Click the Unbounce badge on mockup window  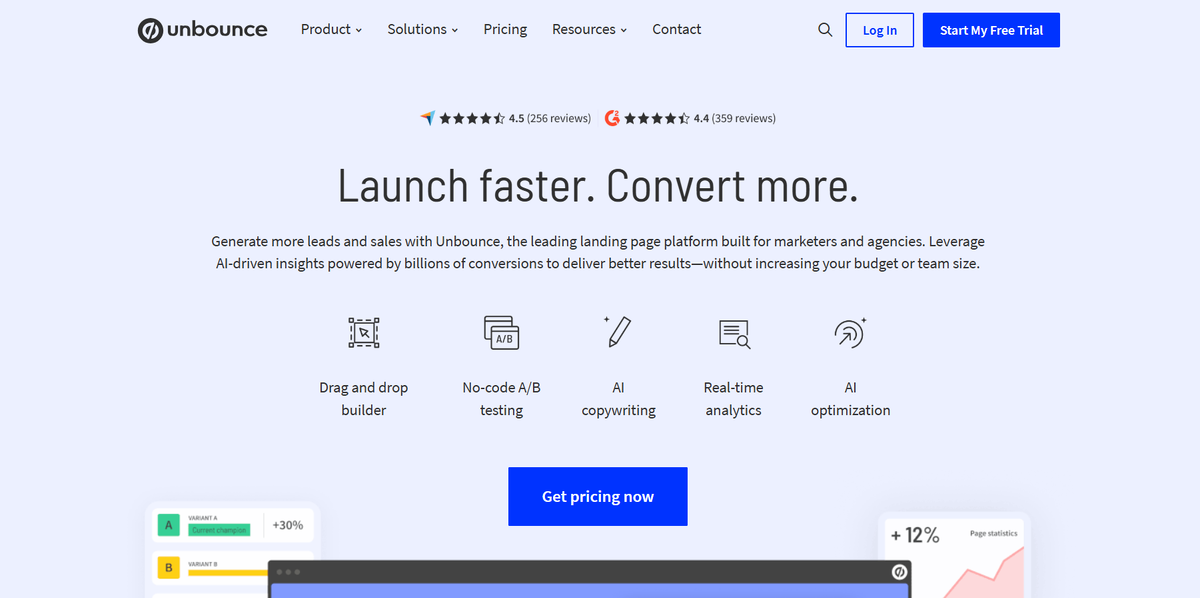tap(899, 572)
